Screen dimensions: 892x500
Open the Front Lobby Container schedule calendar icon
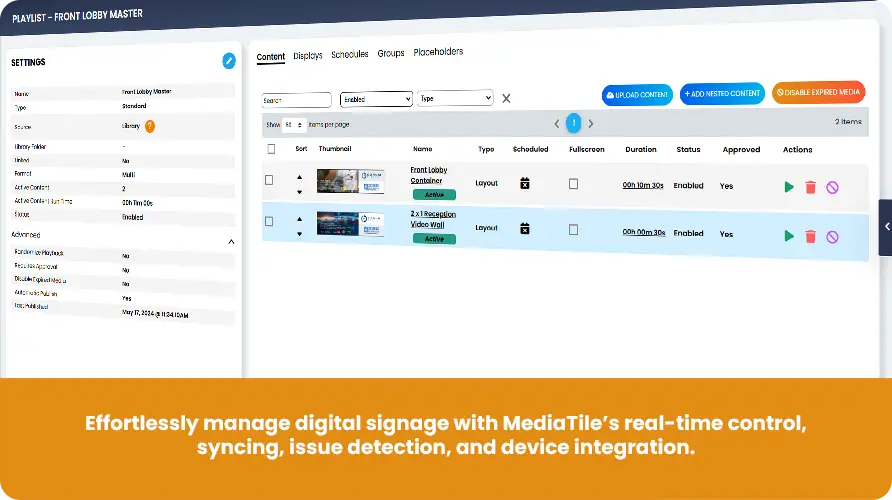[525, 183]
